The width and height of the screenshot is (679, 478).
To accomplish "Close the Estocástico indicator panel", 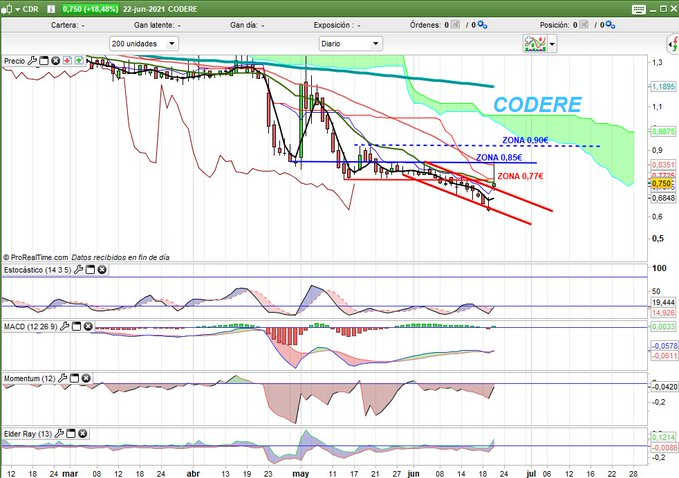I will point(102,270).
